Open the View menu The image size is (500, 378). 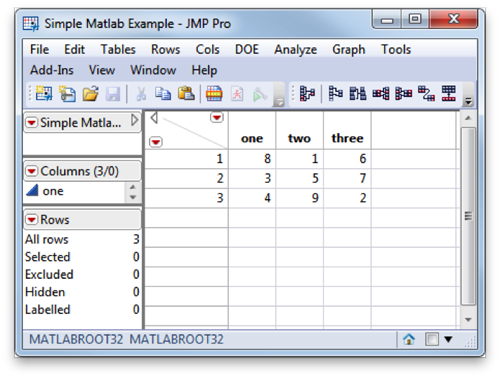(x=102, y=70)
